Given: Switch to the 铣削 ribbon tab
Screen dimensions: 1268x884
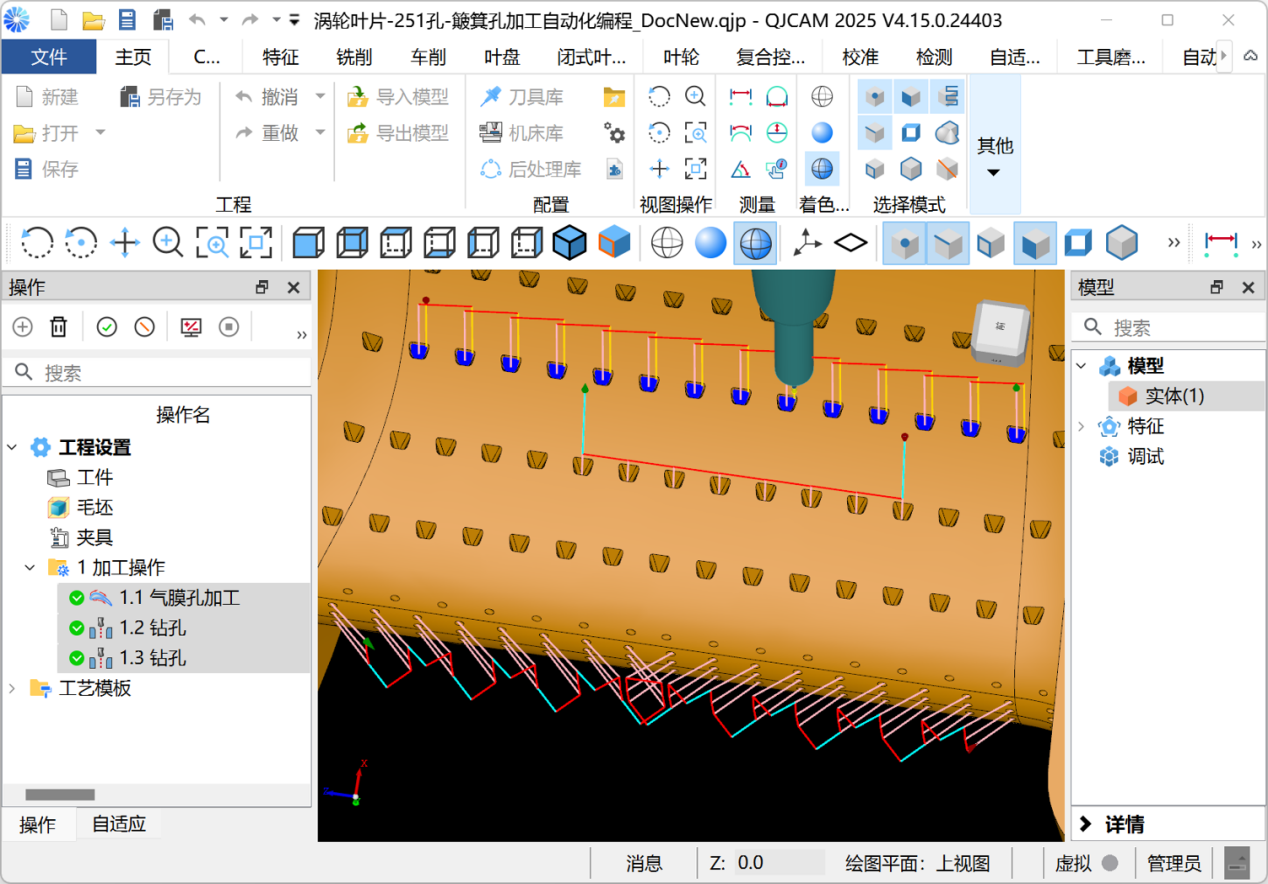Looking at the screenshot, I should click(x=354, y=57).
